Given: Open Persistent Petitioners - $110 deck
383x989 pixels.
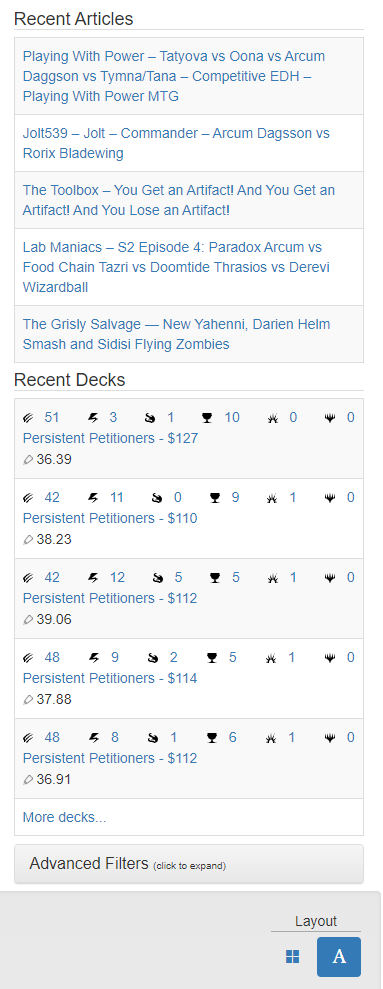Looking at the screenshot, I should coord(110,518).
